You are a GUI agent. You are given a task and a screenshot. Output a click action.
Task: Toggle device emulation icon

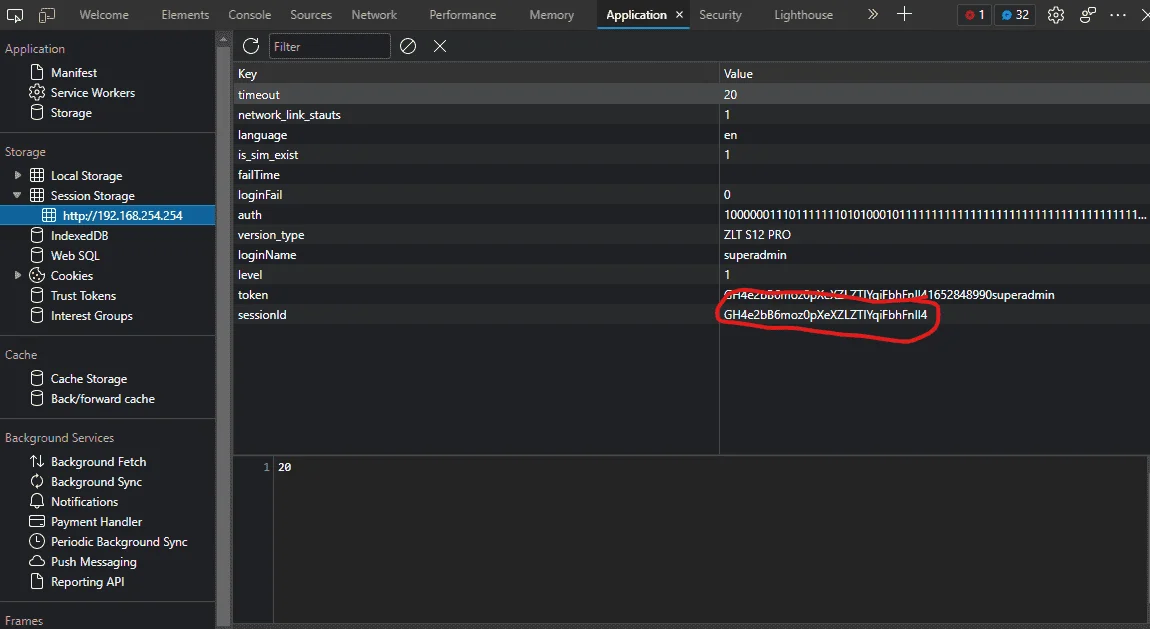[46, 15]
